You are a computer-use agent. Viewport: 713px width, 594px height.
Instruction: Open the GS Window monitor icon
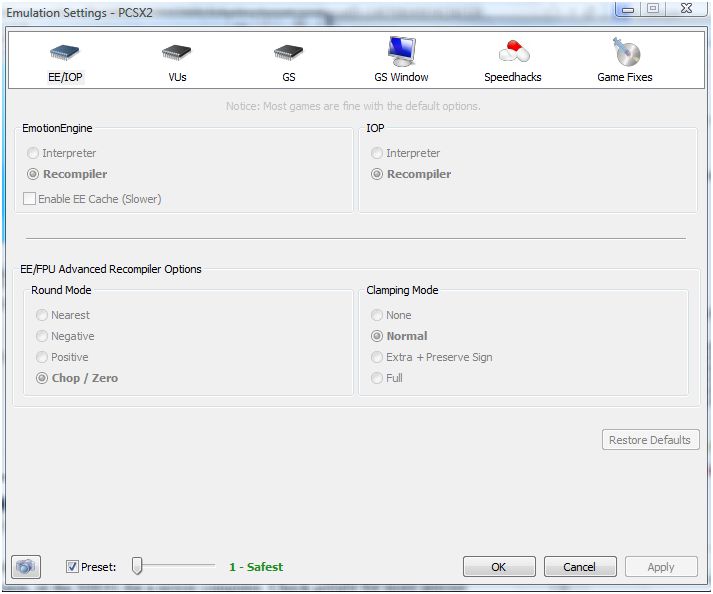pos(401,60)
